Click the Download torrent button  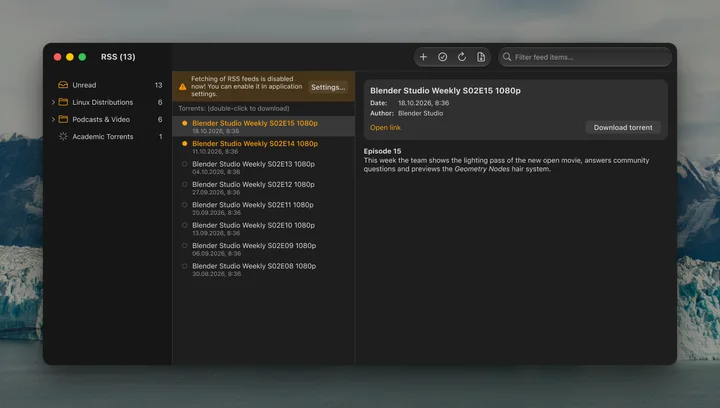[623, 128]
